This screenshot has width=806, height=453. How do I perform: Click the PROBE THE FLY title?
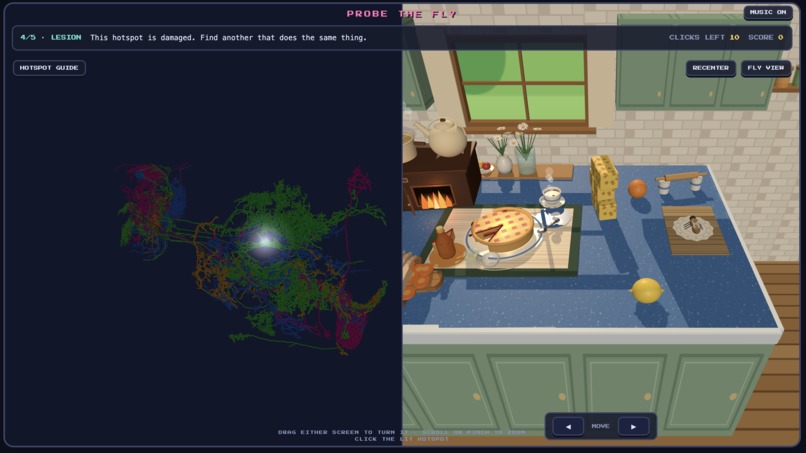pyautogui.click(x=401, y=14)
